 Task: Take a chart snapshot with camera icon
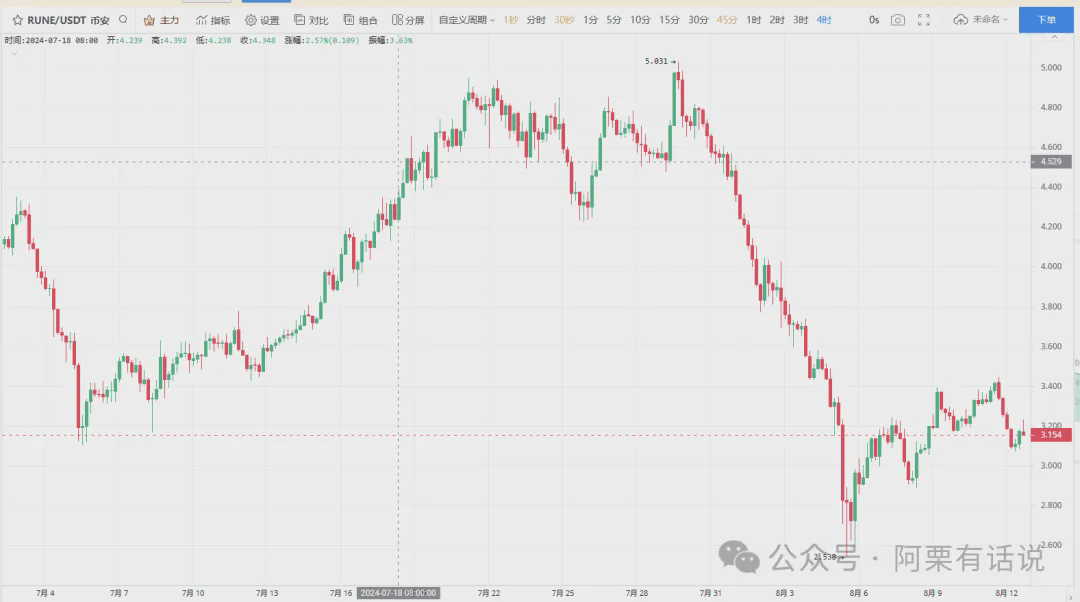click(x=897, y=20)
